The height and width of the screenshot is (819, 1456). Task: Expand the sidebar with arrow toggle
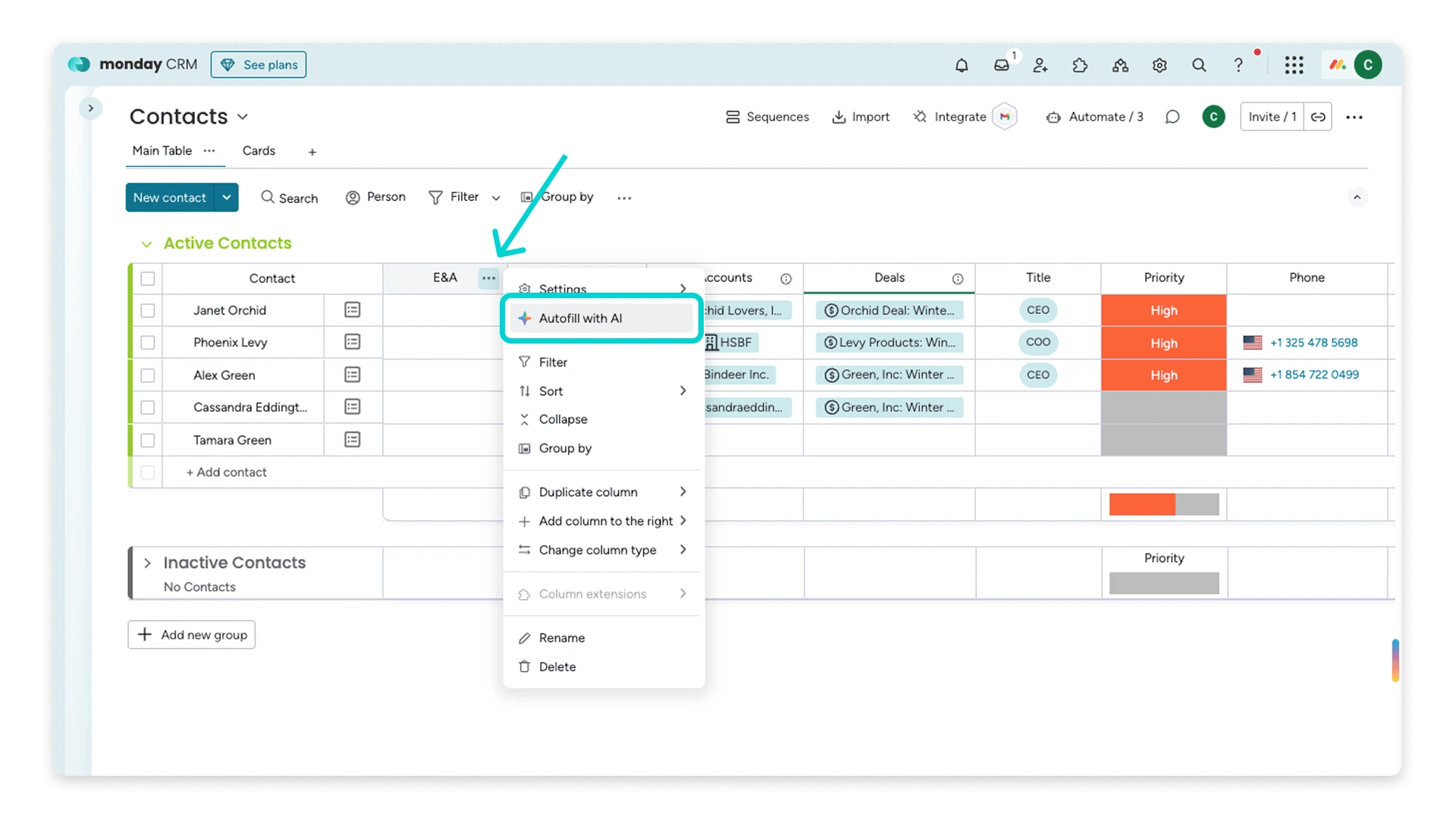pos(90,108)
